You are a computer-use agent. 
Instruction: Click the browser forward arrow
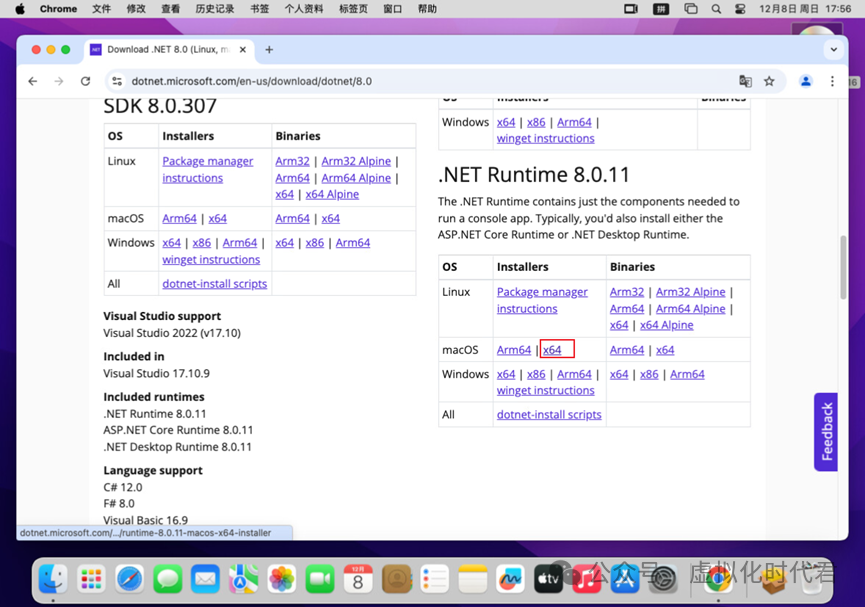tap(58, 81)
